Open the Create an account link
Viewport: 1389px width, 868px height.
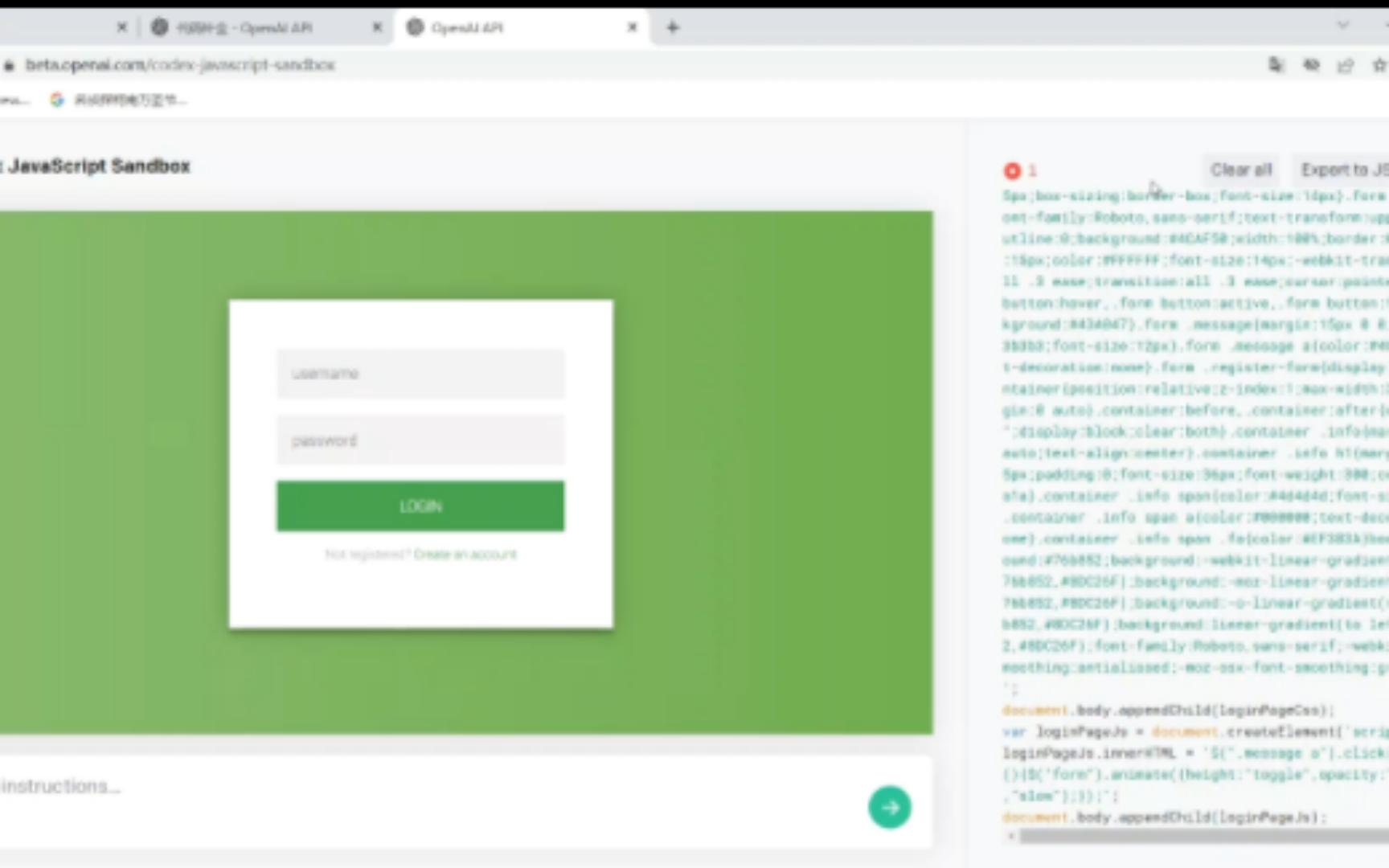coord(465,555)
